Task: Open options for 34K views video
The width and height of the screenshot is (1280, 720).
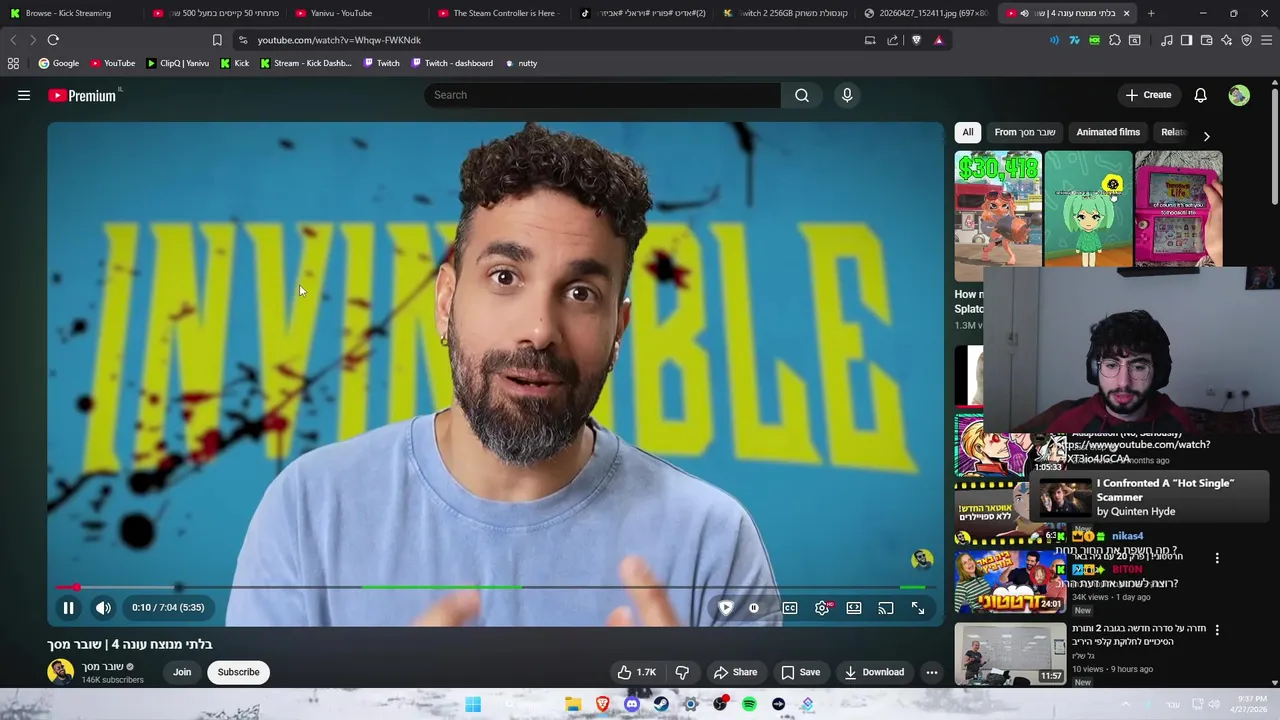Action: [1217, 558]
